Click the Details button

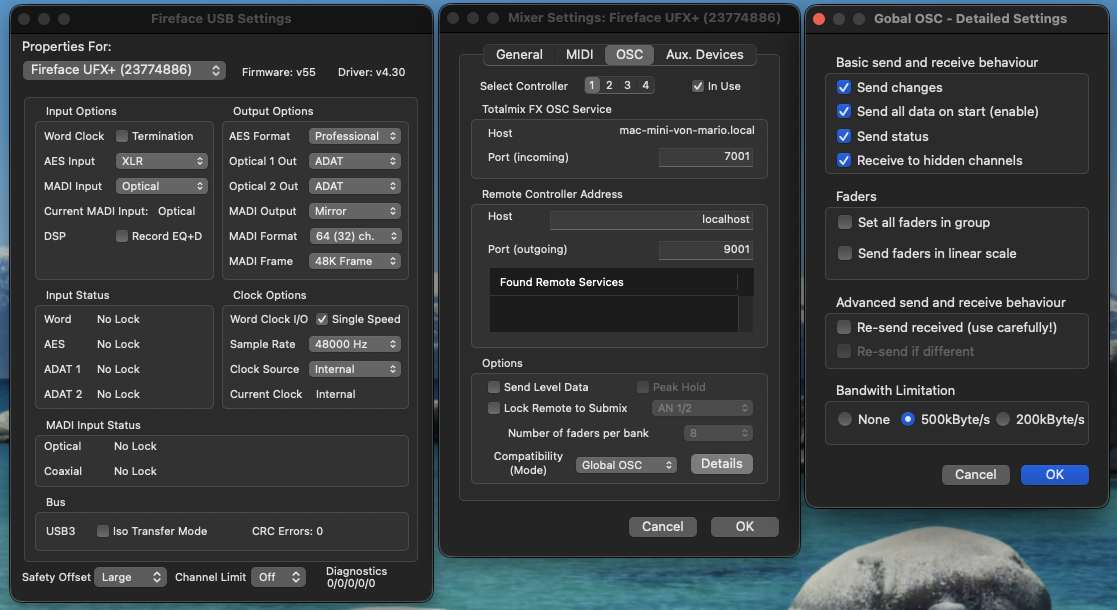pos(722,464)
